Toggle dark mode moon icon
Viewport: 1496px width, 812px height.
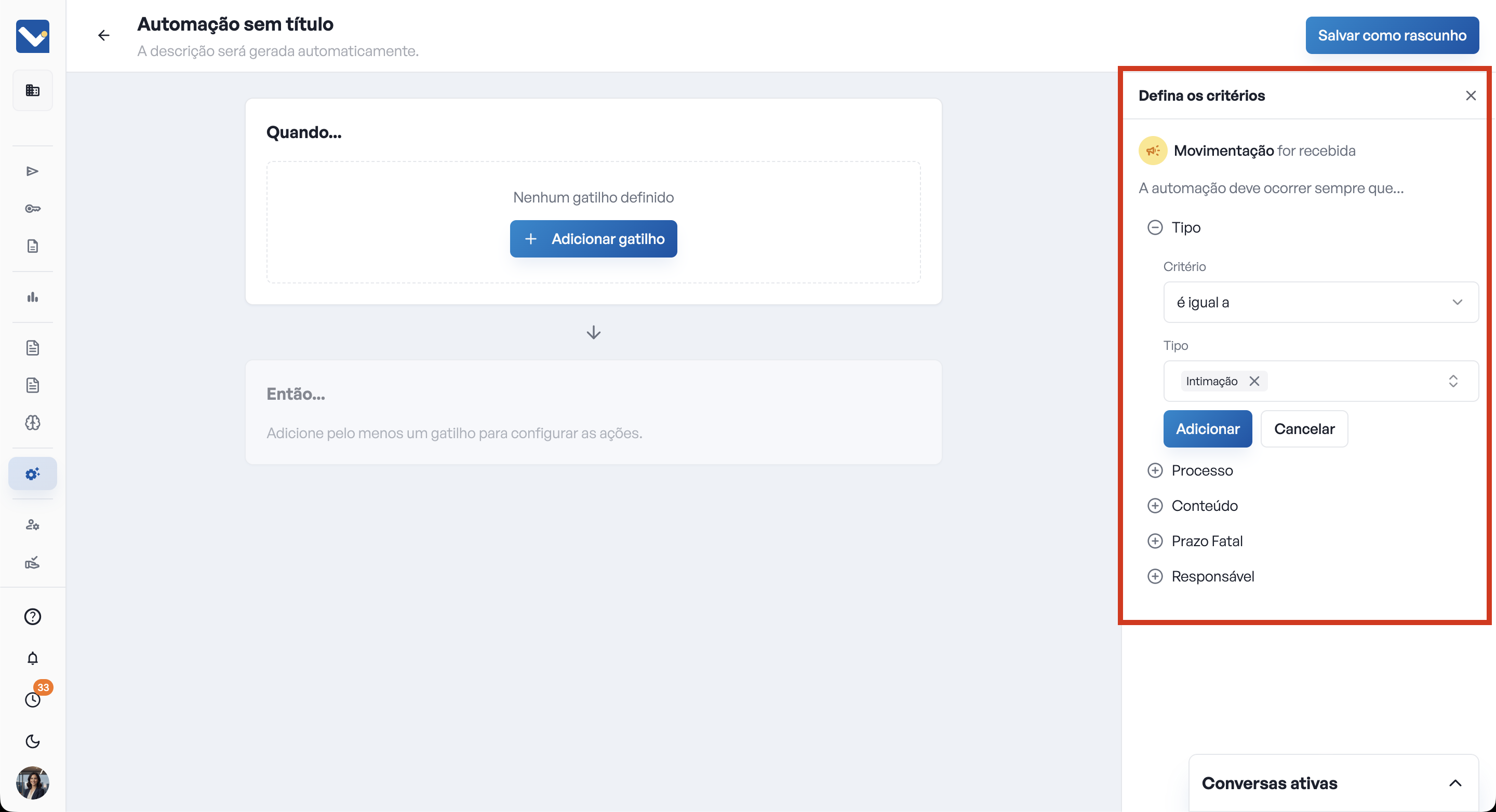pyautogui.click(x=33, y=741)
